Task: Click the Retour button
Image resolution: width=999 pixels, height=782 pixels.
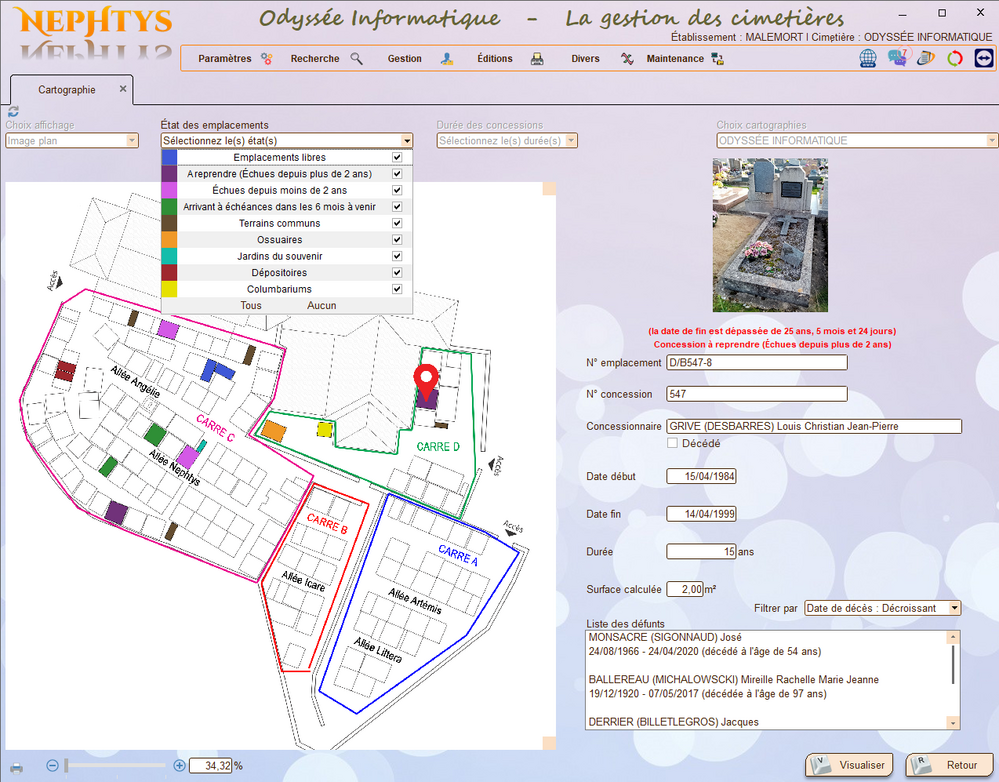Action: [949, 765]
